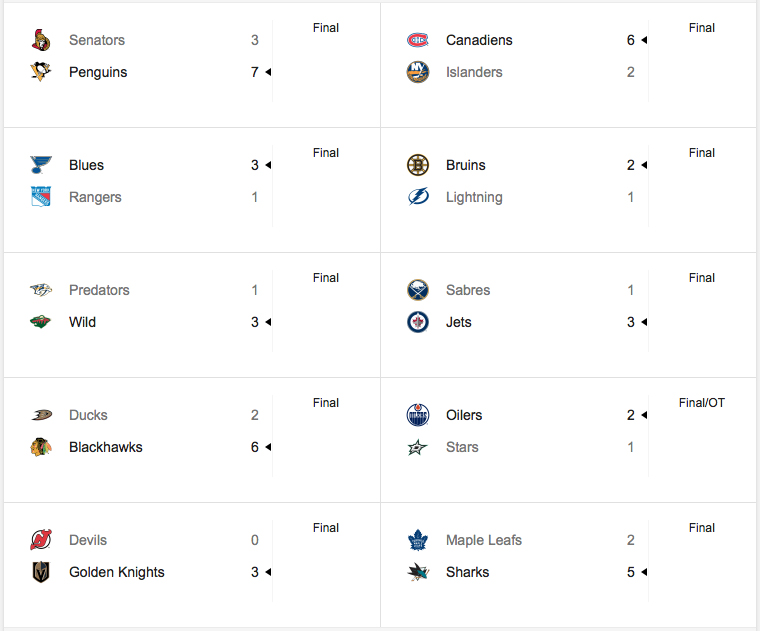Open the Islanders team name link

tap(474, 72)
